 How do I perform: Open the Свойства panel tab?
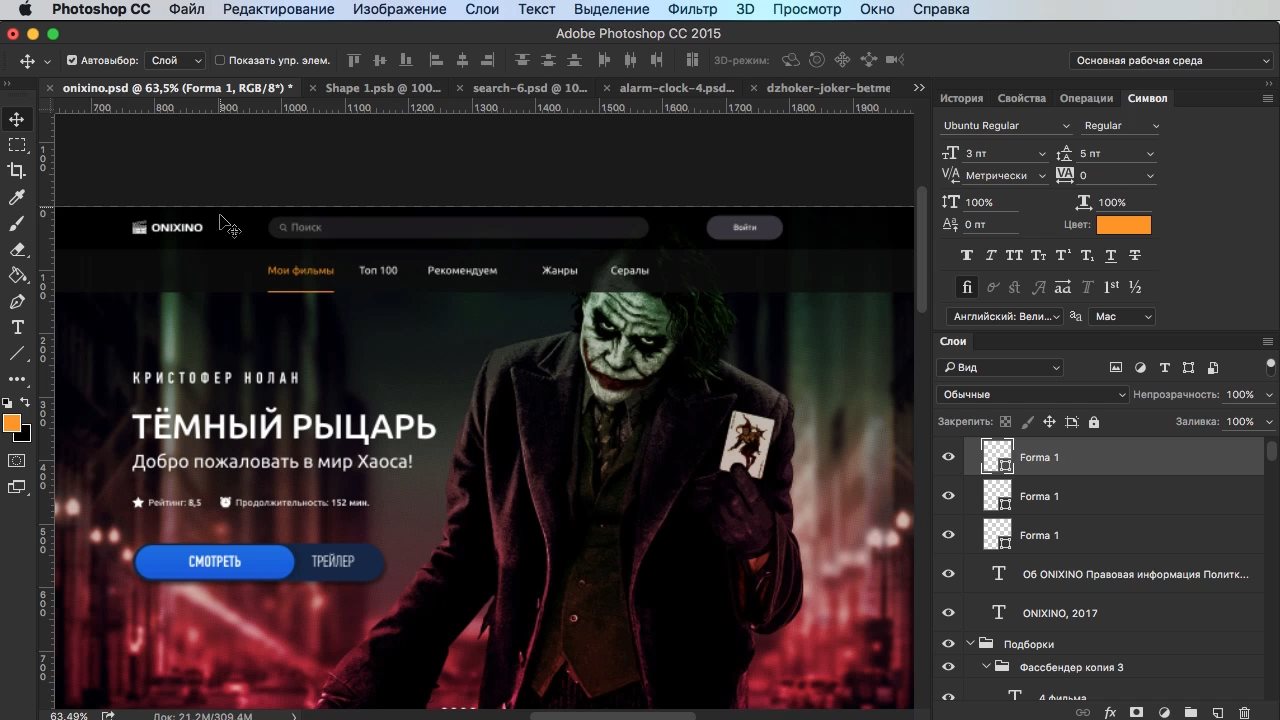[x=1022, y=98]
